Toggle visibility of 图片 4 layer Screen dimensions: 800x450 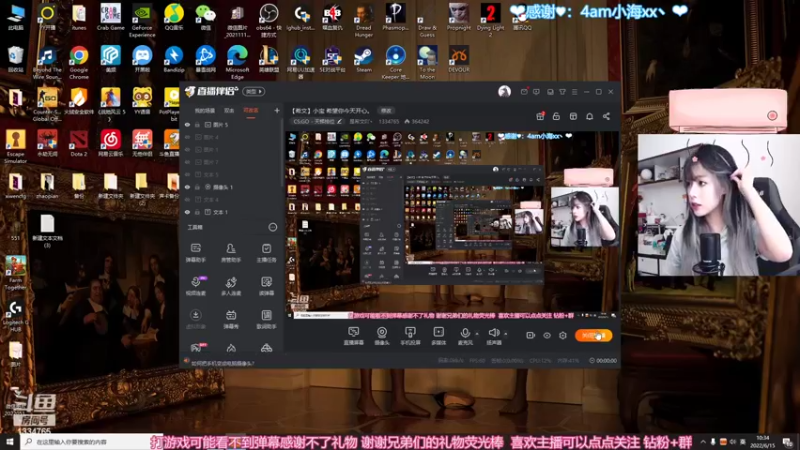tap(187, 137)
